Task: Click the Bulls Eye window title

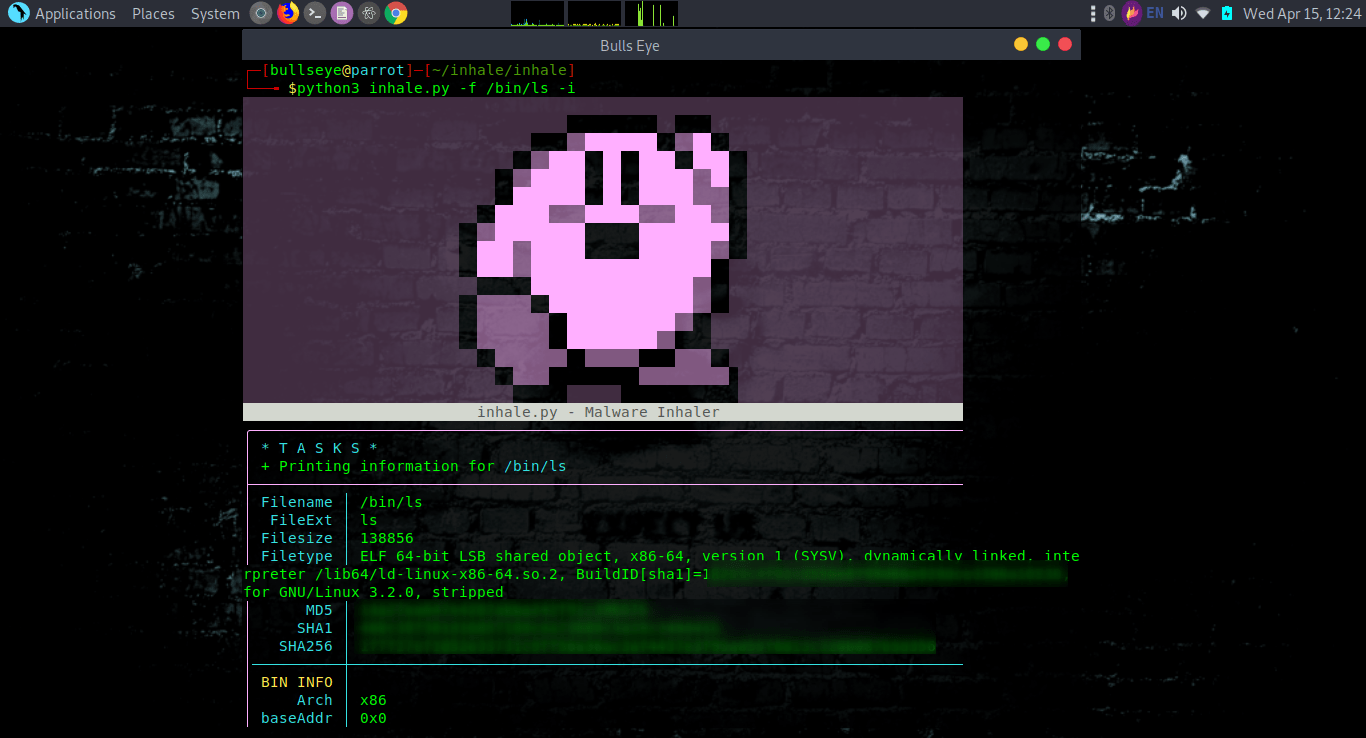Action: [630, 45]
